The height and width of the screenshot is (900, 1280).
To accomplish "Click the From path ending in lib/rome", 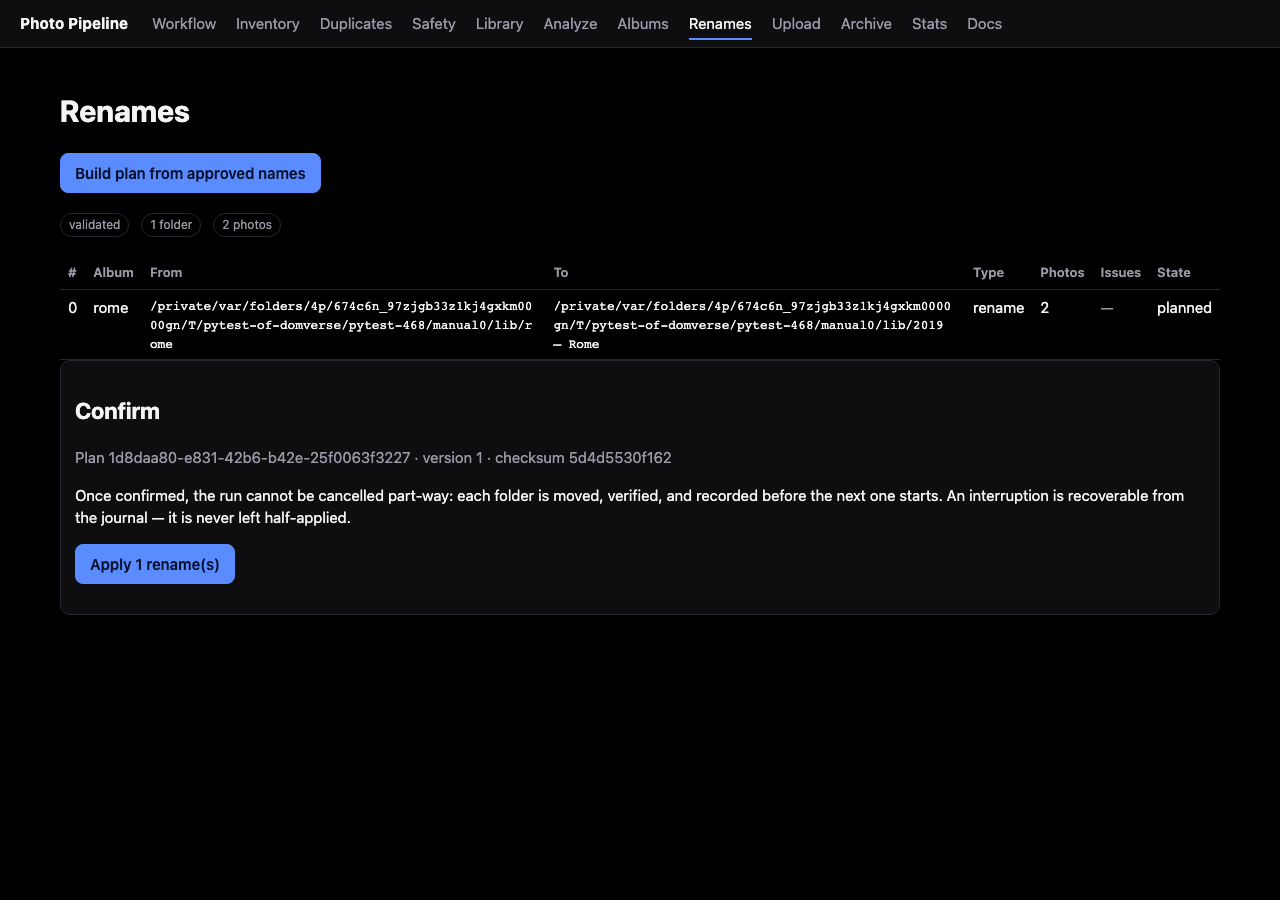I will (341, 325).
